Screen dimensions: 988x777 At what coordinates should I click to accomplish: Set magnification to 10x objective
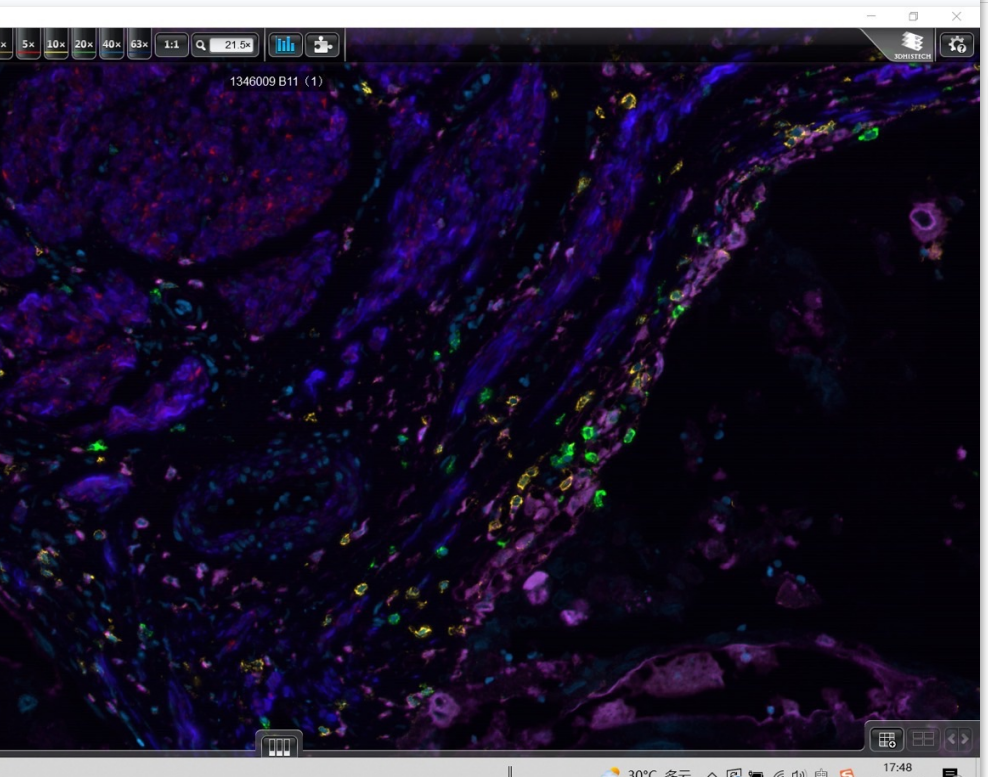click(56, 45)
